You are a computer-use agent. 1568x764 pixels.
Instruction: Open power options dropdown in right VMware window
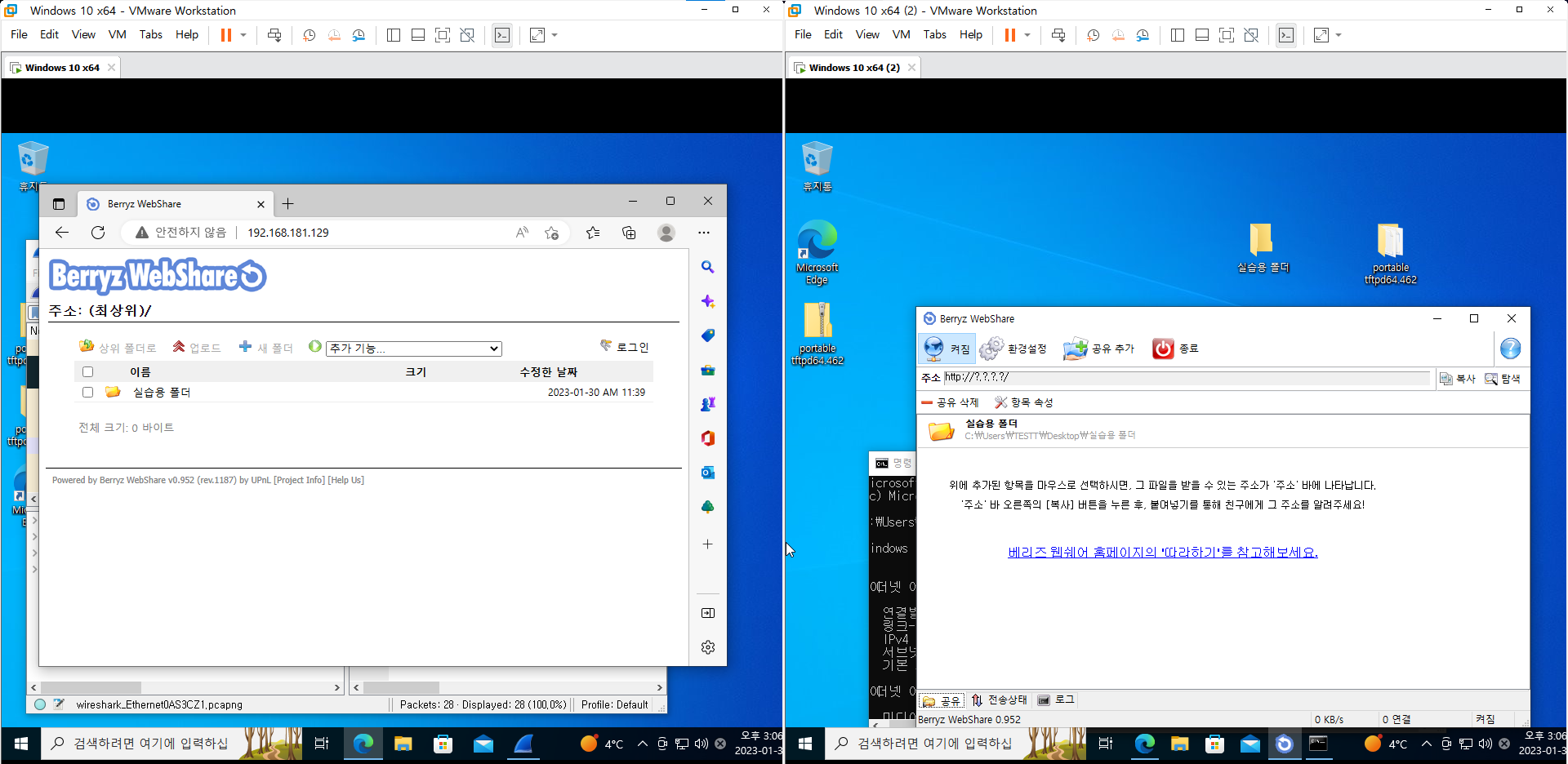click(1027, 35)
